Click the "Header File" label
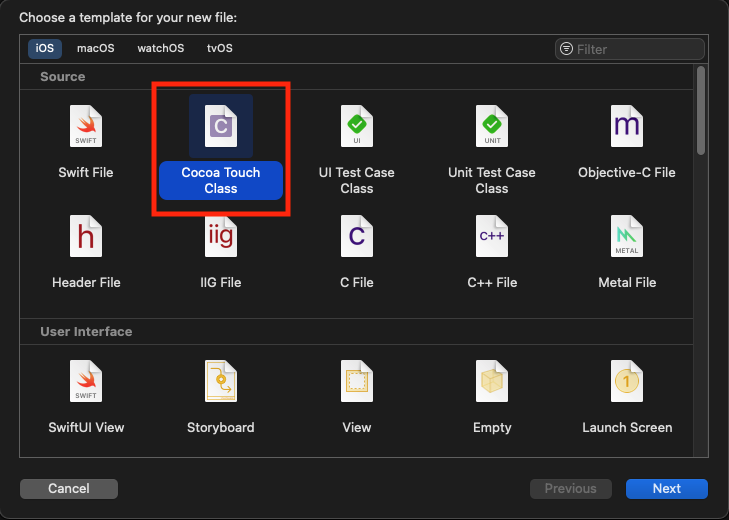 coord(86,282)
